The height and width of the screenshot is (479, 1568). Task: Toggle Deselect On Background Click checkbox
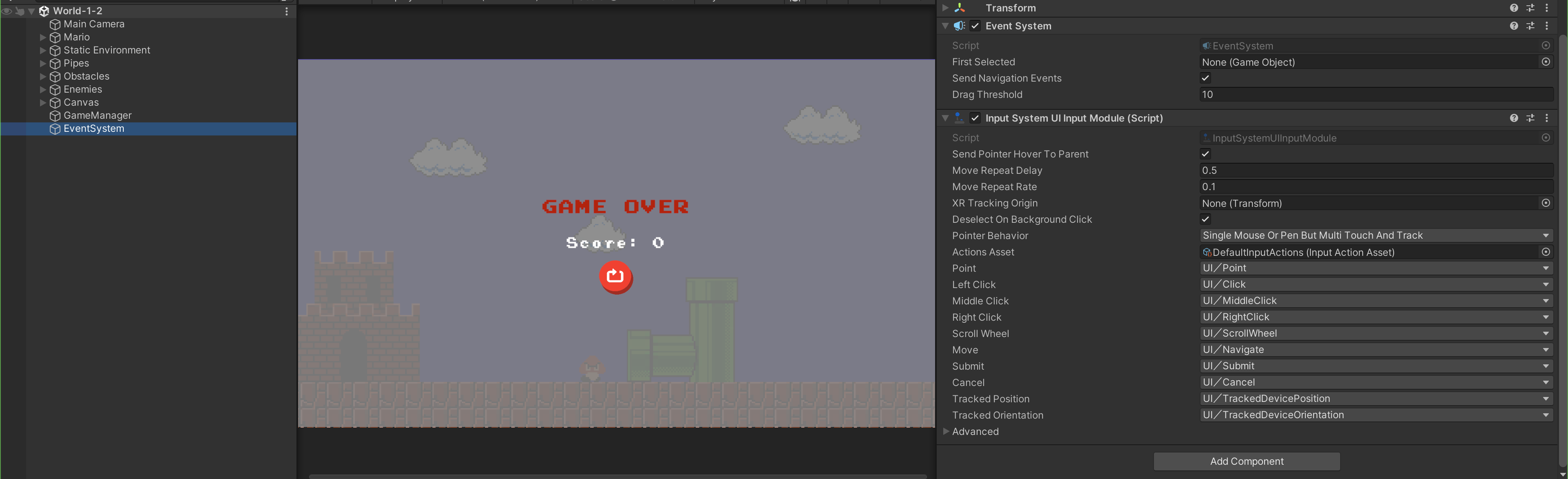point(1205,219)
